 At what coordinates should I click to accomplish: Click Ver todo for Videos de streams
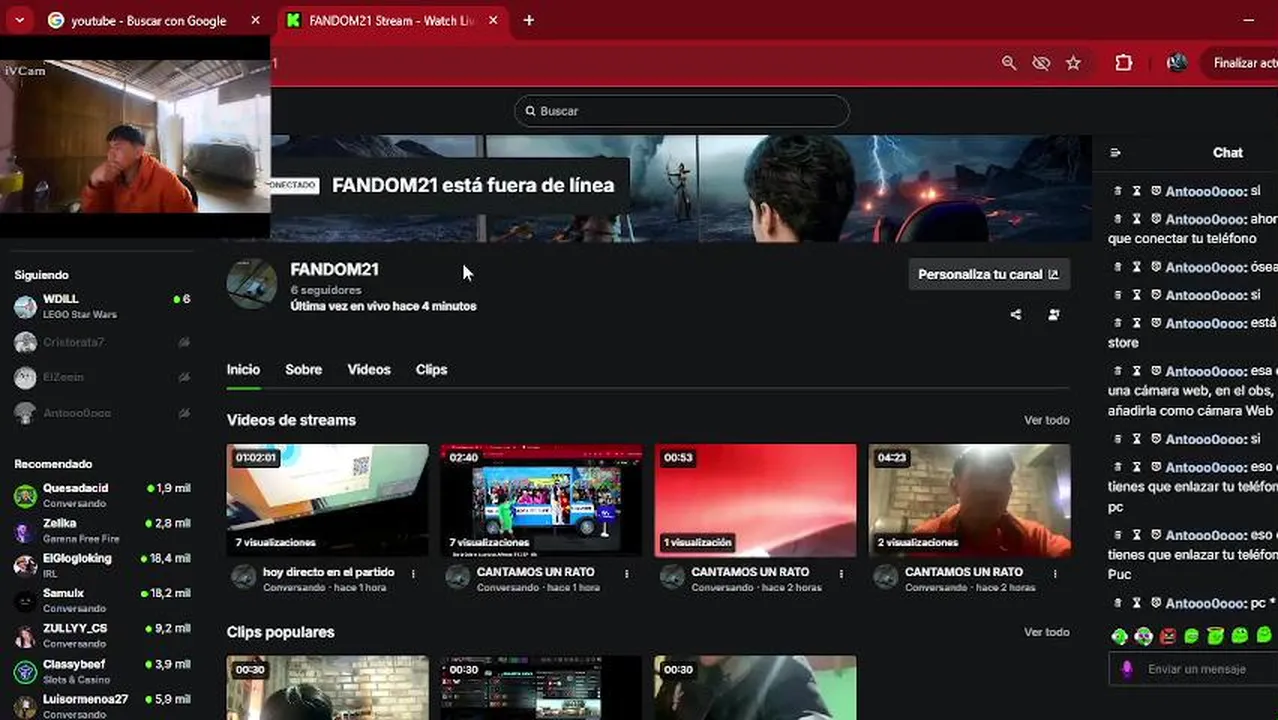[x=1046, y=420]
